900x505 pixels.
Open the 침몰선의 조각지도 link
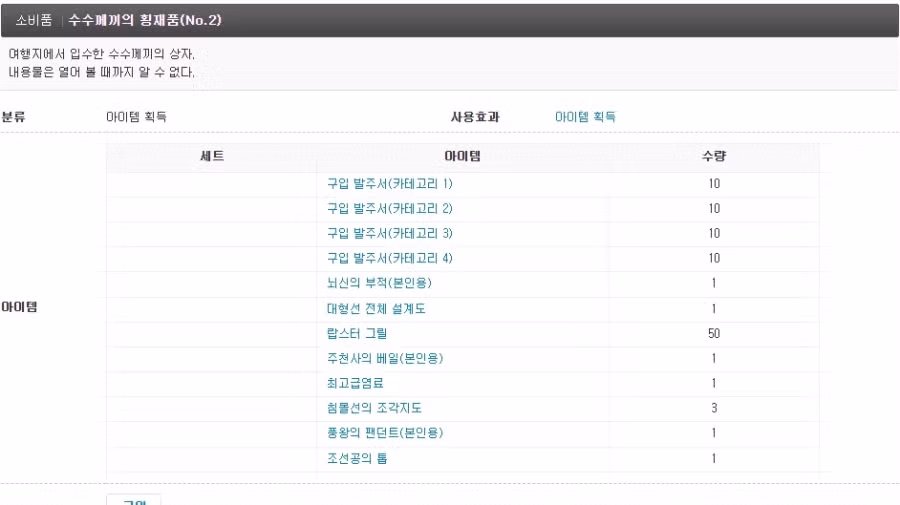coord(375,408)
